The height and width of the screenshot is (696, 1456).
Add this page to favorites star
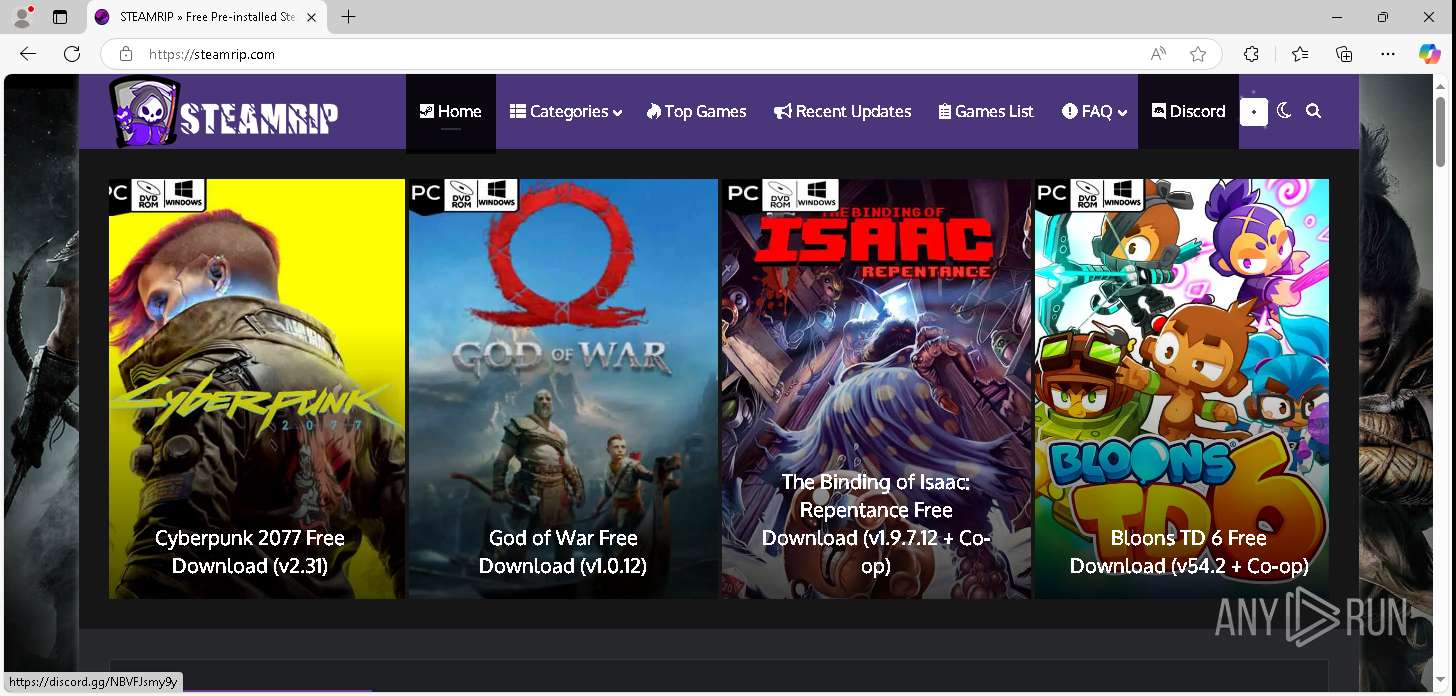pos(1198,54)
